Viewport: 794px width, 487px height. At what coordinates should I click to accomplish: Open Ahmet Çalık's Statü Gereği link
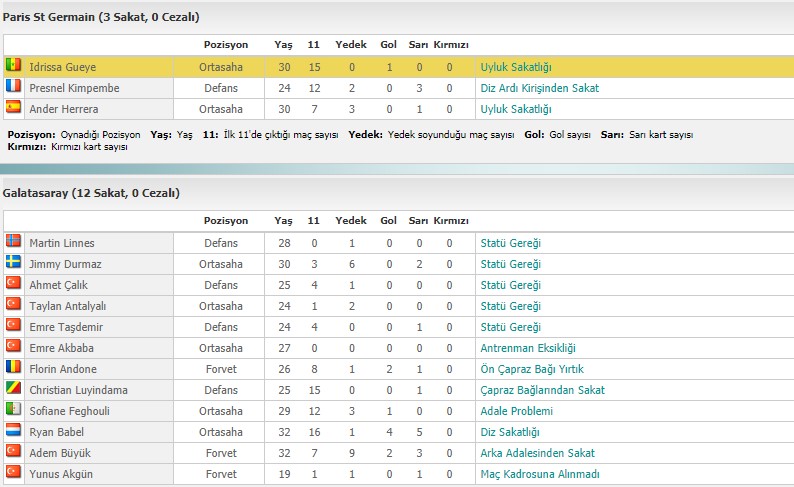pyautogui.click(x=510, y=285)
